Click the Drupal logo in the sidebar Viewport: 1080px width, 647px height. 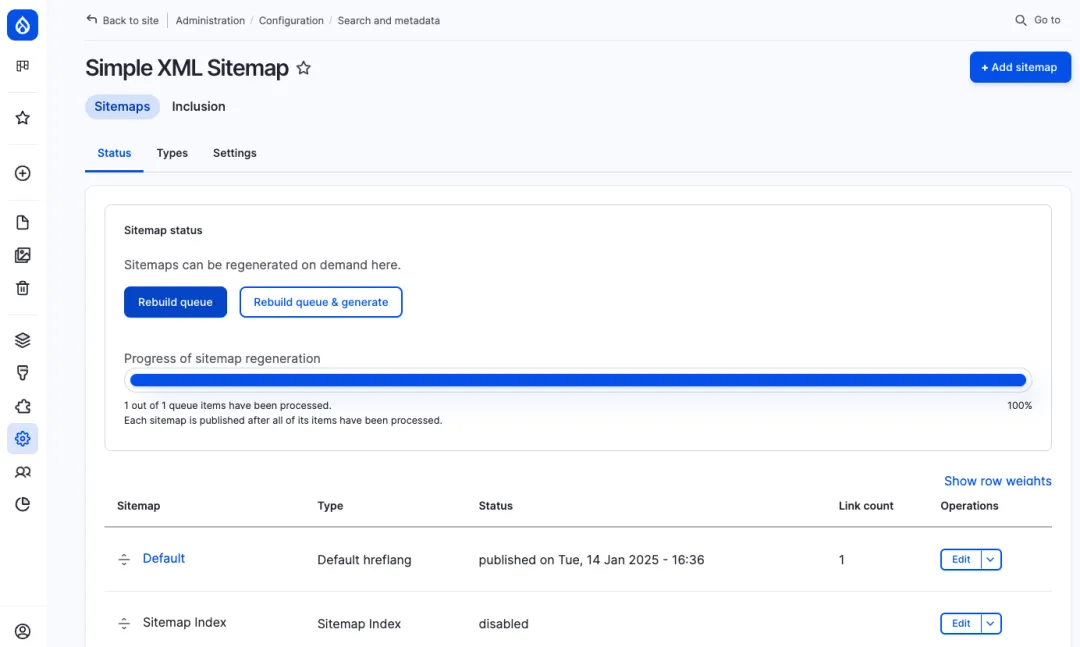(22, 25)
